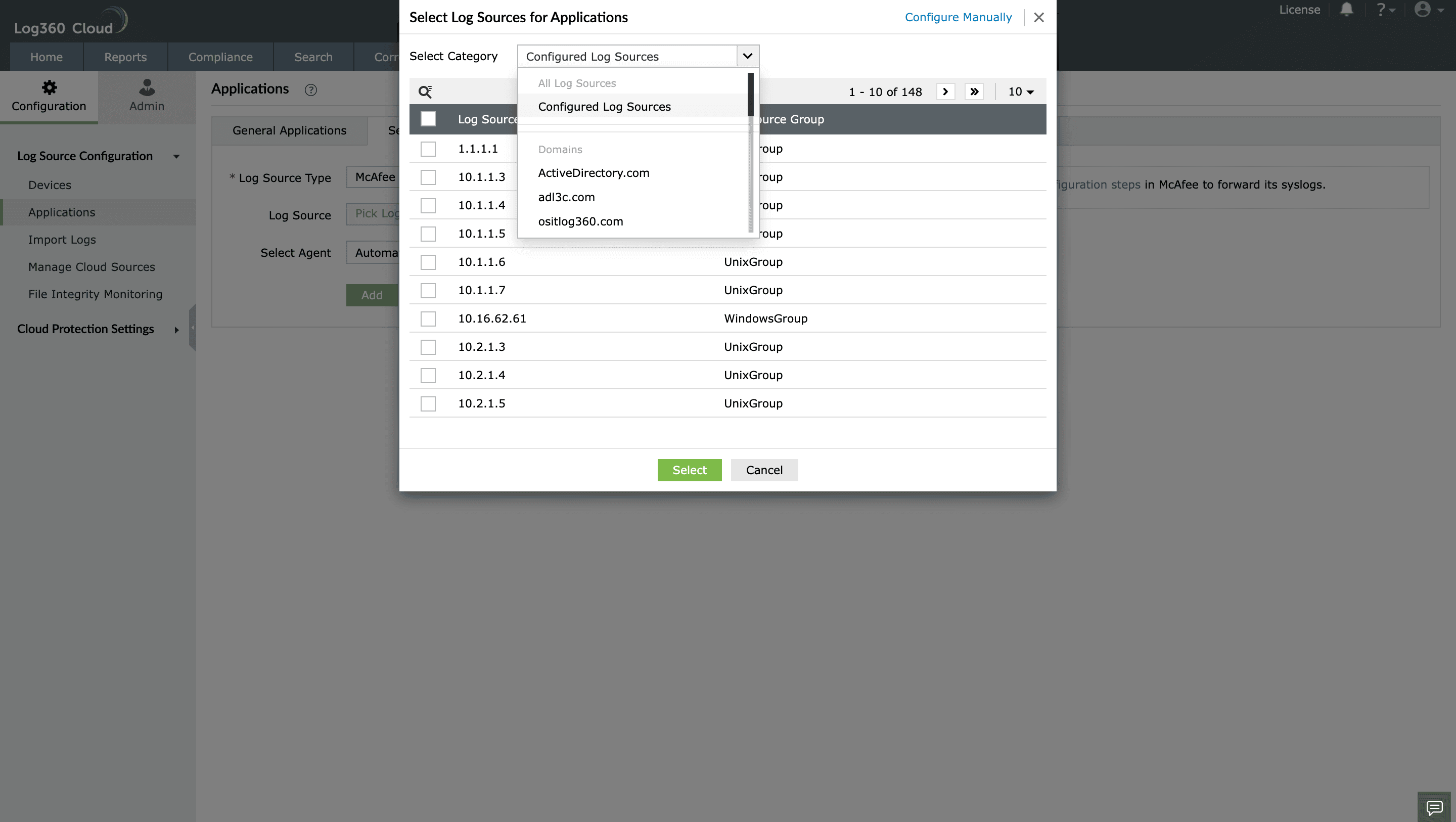The image size is (1456, 822).
Task: Click Configure Manually link
Action: point(958,17)
